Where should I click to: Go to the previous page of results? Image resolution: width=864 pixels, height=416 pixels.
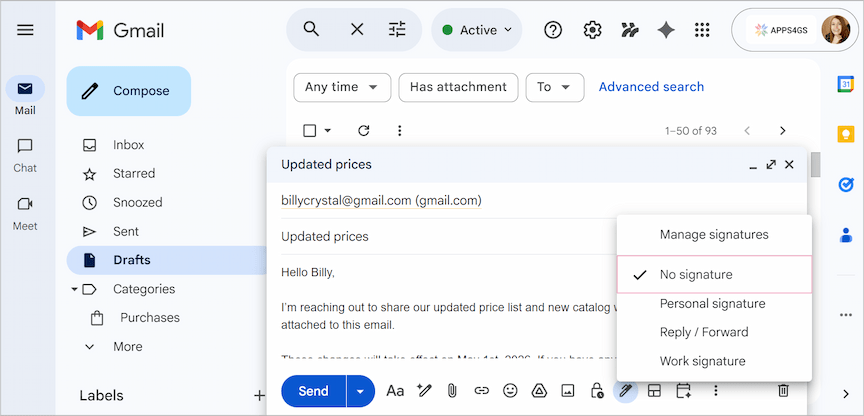[747, 131]
